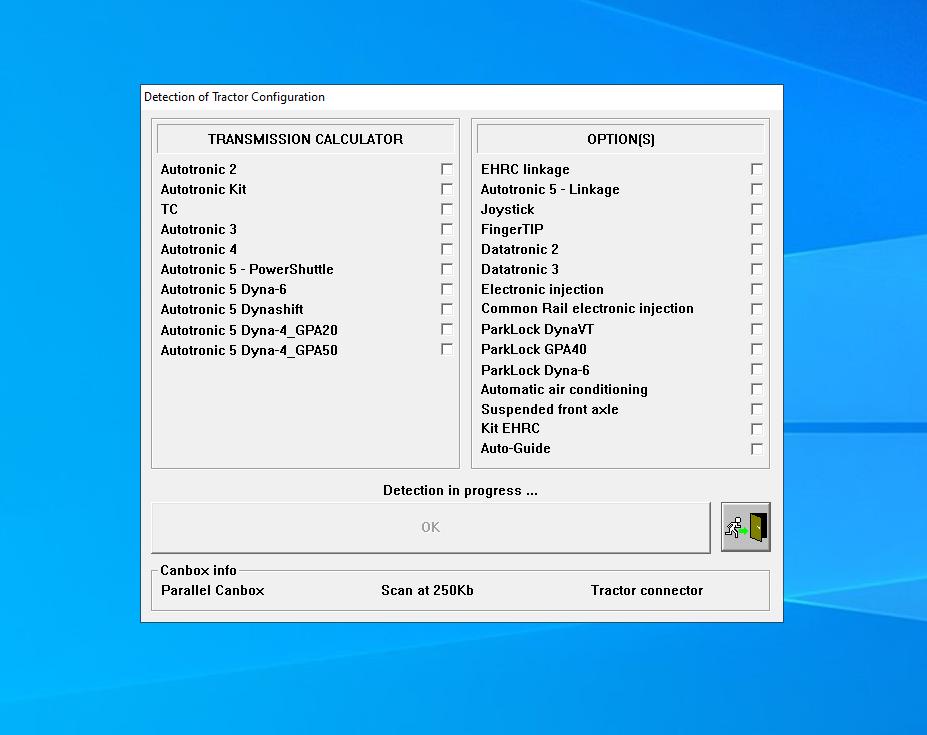
Task: Click the 'Auto-Guide' label
Action: 516,448
